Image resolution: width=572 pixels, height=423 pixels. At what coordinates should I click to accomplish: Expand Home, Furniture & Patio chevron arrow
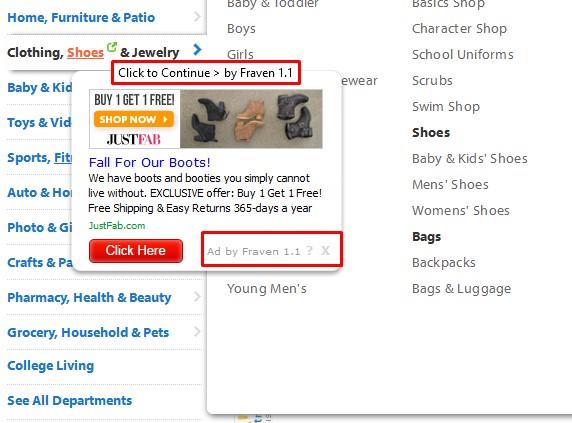[x=197, y=16]
